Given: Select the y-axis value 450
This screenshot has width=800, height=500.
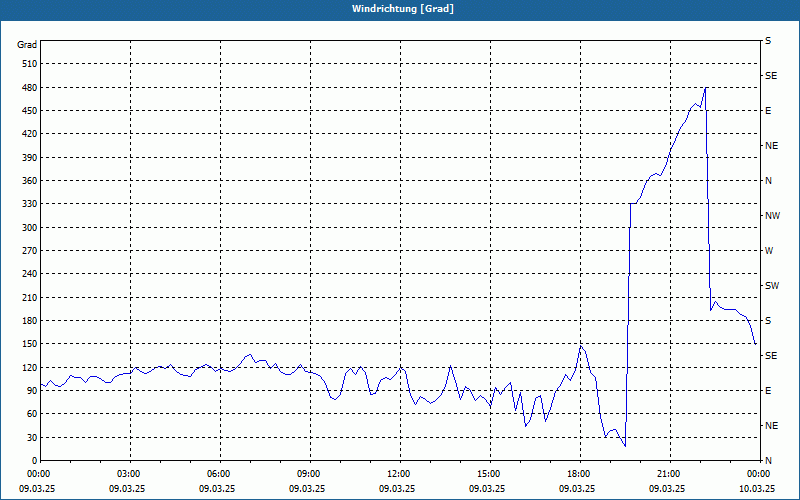Looking at the screenshot, I should [30, 111].
